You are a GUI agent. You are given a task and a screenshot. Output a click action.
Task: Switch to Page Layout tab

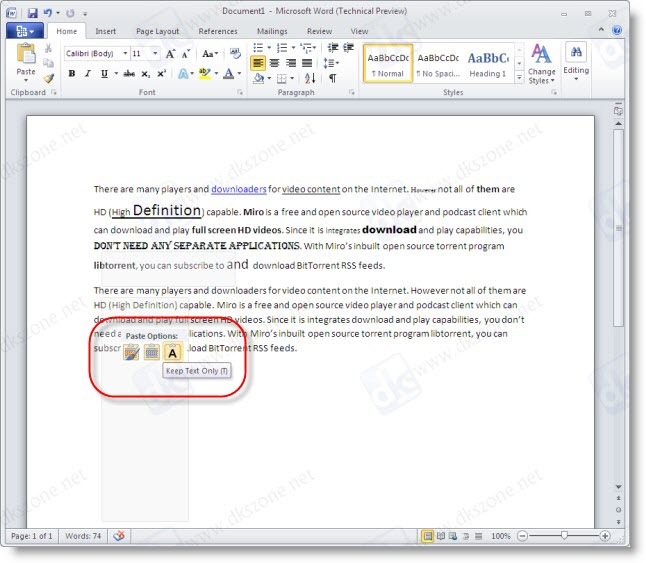tap(157, 31)
